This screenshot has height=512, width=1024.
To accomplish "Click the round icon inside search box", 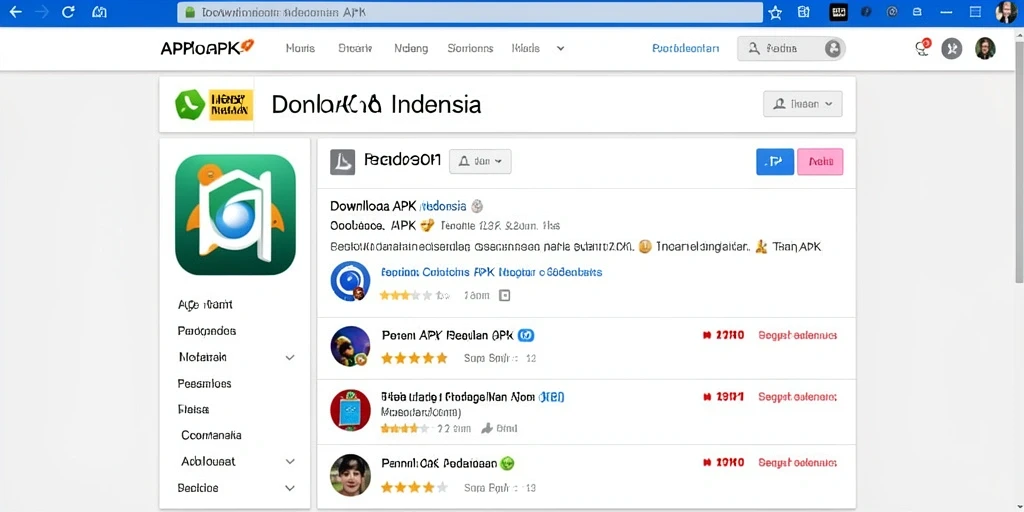I will tap(833, 48).
